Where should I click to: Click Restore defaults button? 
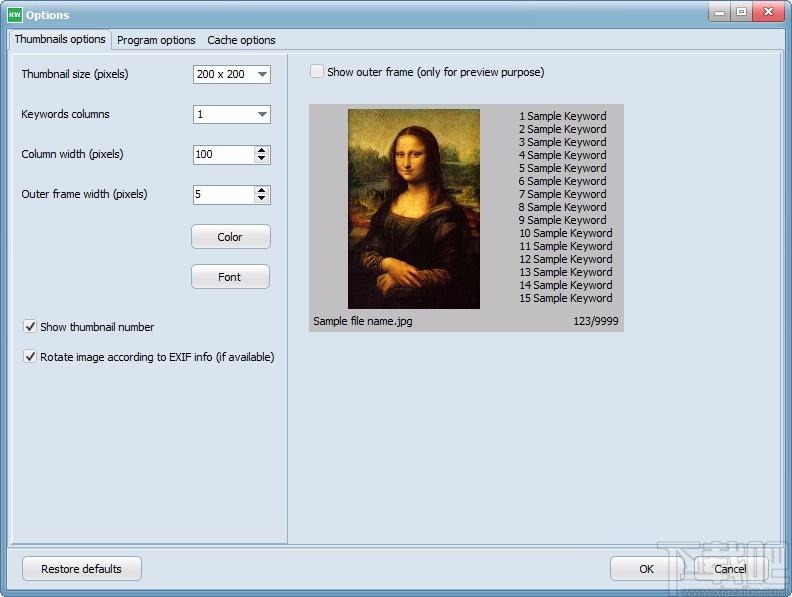(82, 569)
